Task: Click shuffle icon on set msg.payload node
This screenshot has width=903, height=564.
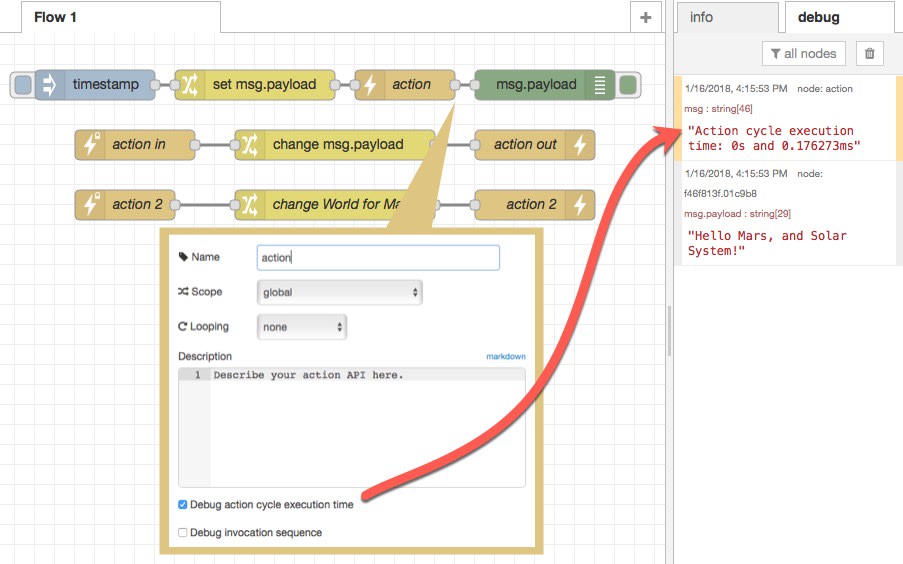Action: coord(189,85)
